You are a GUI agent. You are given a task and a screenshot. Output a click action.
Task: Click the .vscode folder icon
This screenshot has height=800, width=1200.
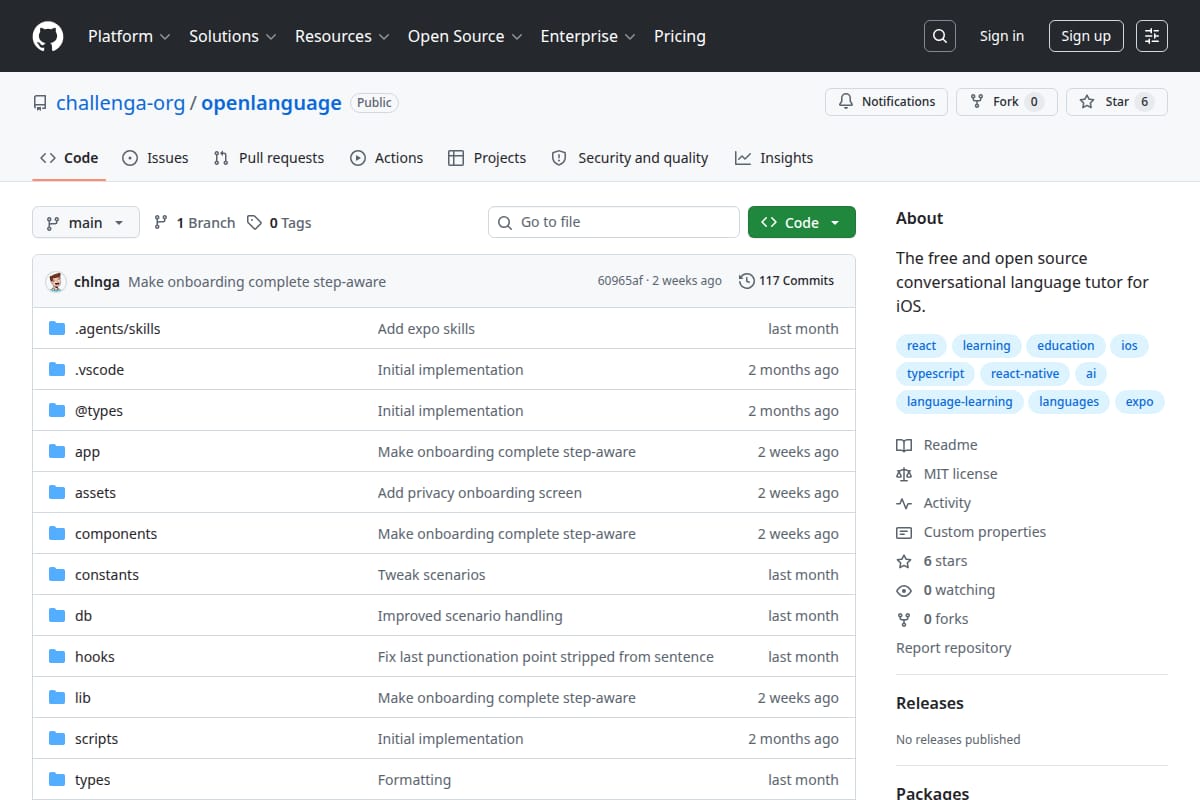[57, 370]
